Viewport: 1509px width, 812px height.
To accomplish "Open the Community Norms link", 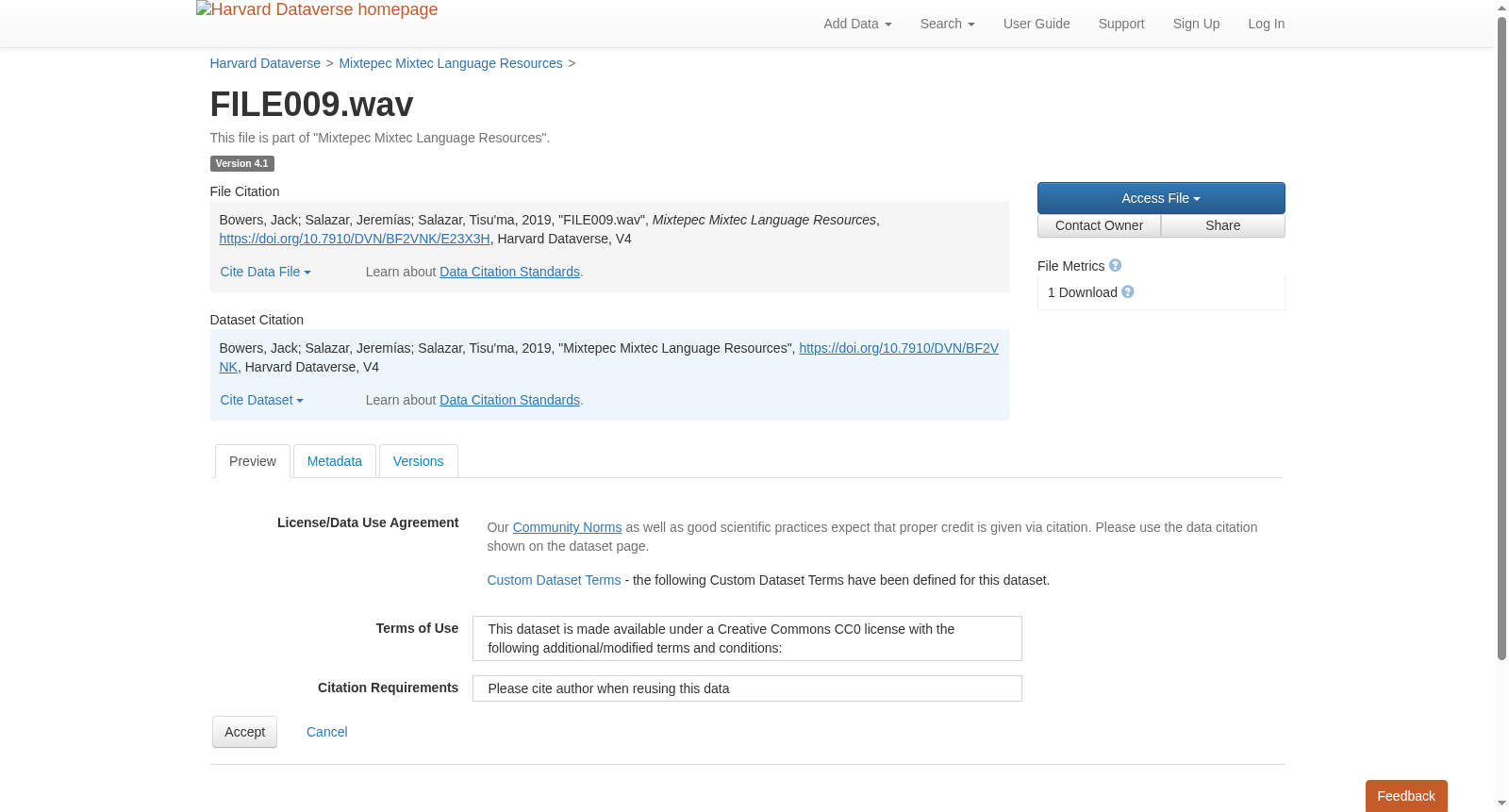I will 567,527.
